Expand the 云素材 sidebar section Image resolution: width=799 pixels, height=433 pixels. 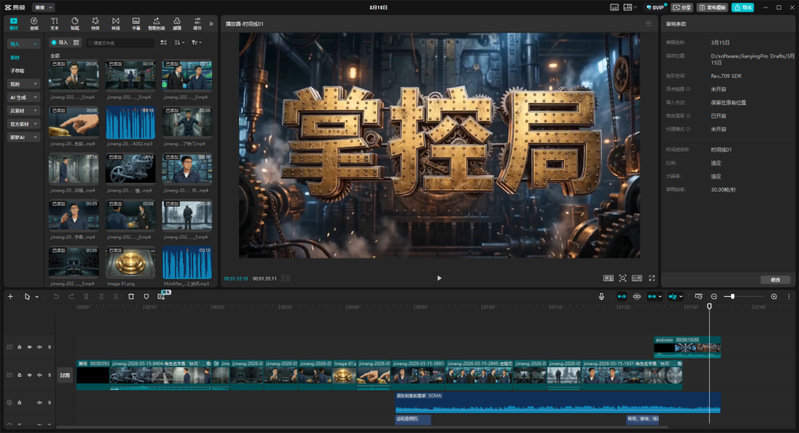click(22, 110)
